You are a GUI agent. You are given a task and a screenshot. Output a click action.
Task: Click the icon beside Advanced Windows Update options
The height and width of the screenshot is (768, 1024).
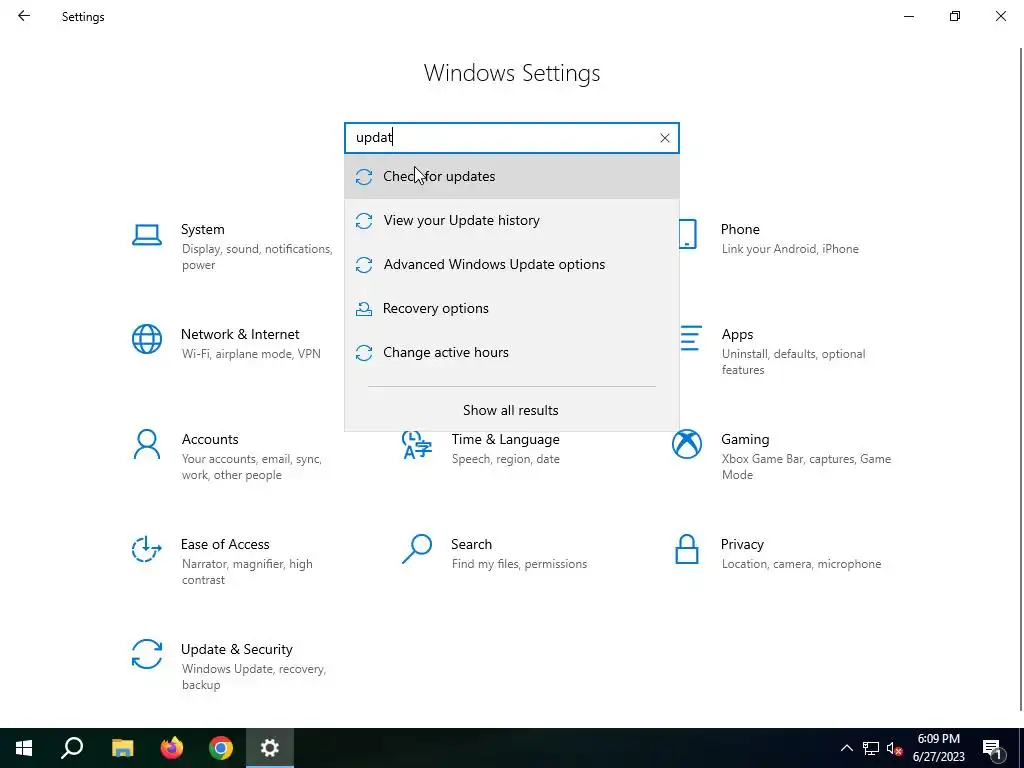[x=364, y=264]
